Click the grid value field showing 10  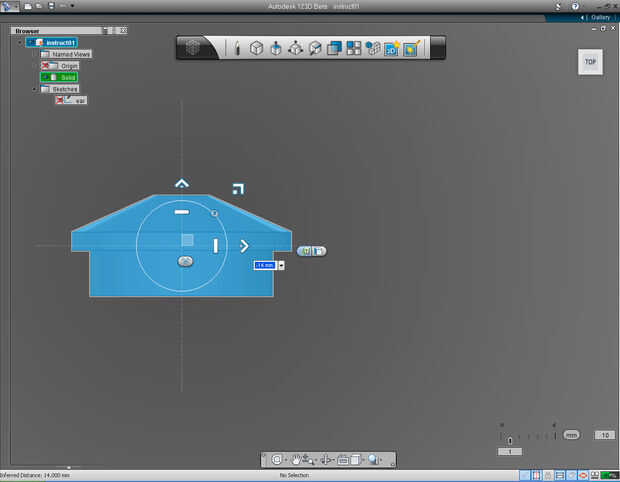(x=605, y=435)
